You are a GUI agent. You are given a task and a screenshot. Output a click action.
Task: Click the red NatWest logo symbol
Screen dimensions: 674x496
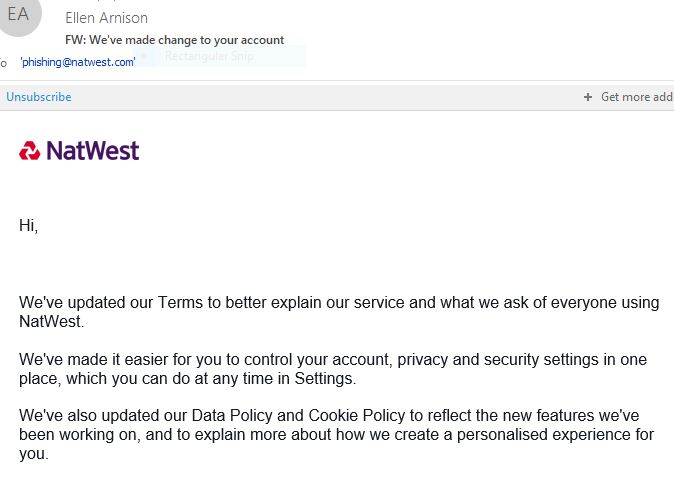tap(29, 150)
